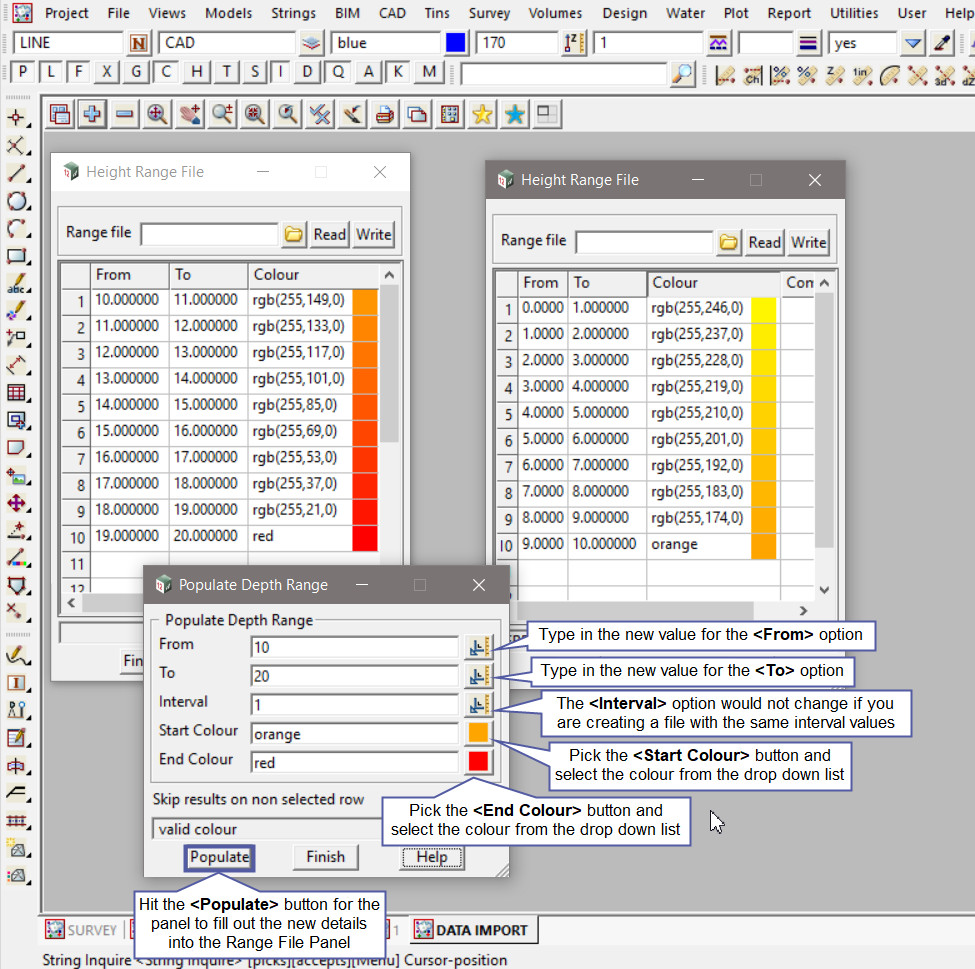This screenshot has width=975, height=969.
Task: Switch to the DATA IMPORT tab
Action: [x=471, y=930]
